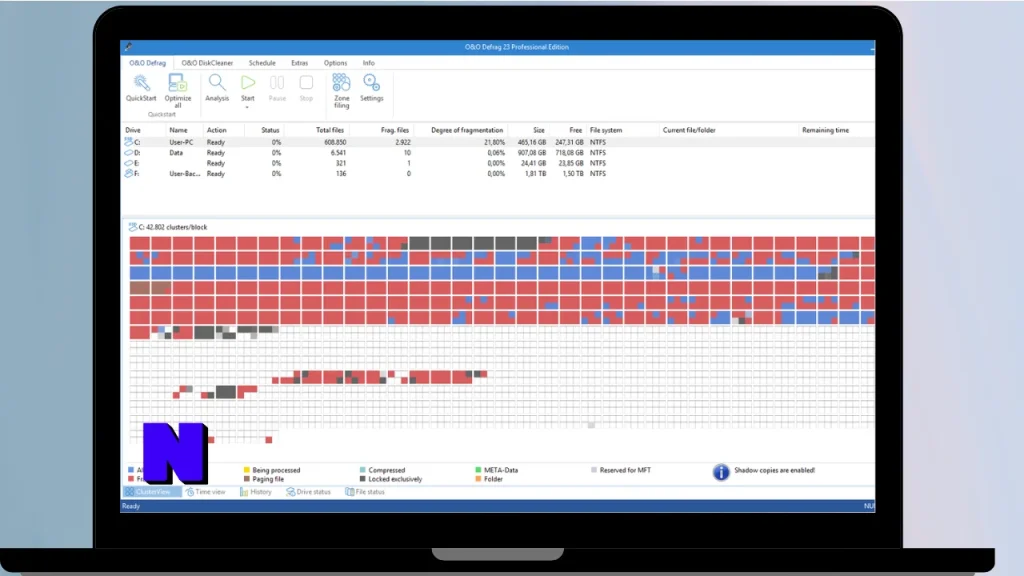Click the orange Folder legend swatch
Viewport: 1024px width, 576px height.
click(478, 479)
